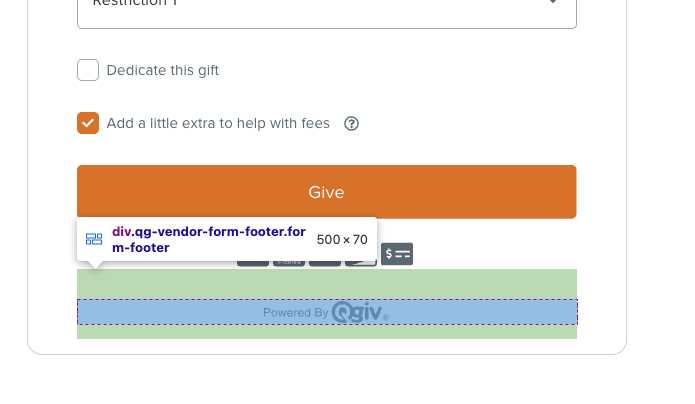This screenshot has width=695, height=404.
Task: Click the 'Add a little extra' label text
Action: pyautogui.click(x=218, y=123)
